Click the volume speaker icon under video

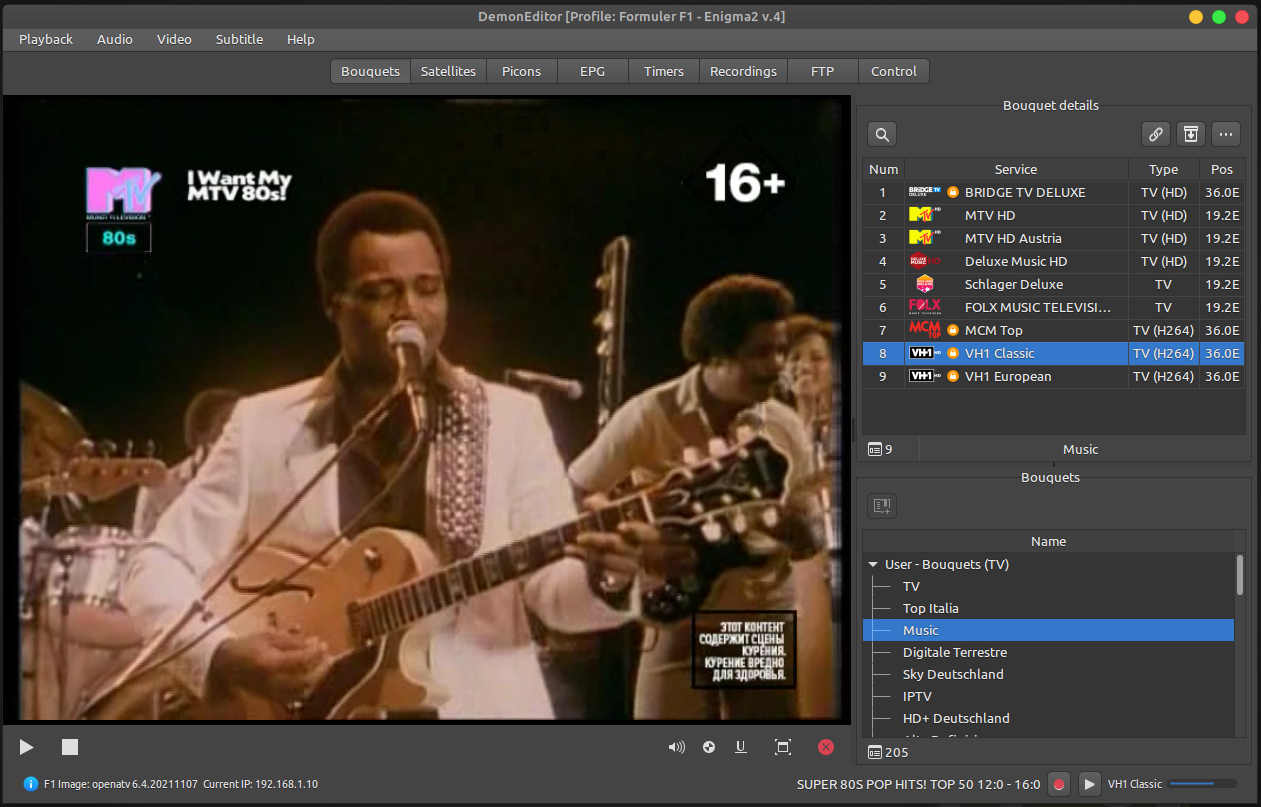[677, 747]
